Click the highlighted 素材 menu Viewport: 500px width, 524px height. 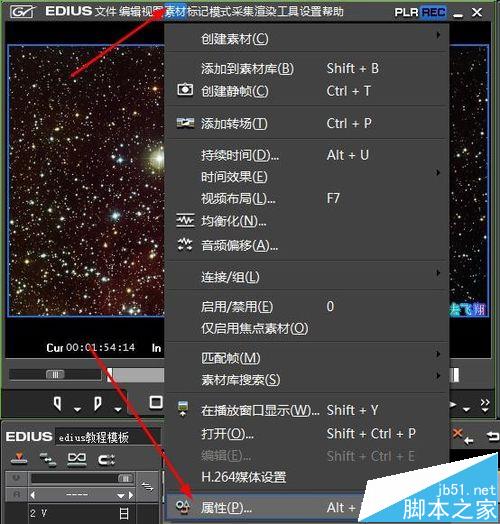[x=175, y=12]
